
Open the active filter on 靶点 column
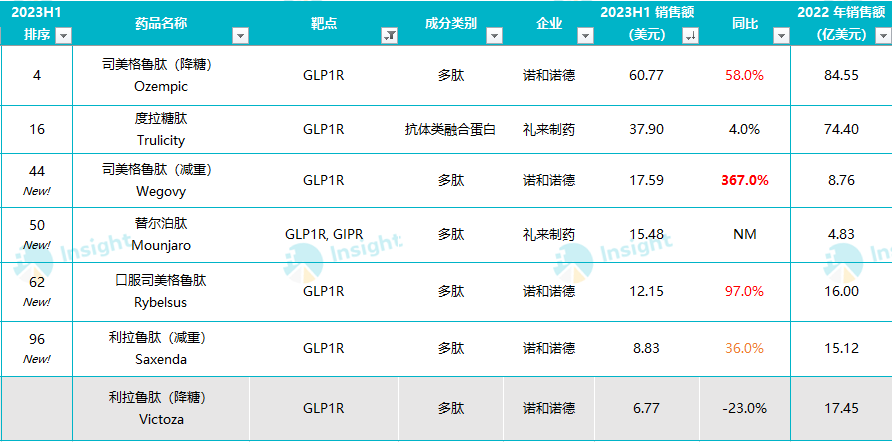click(390, 36)
